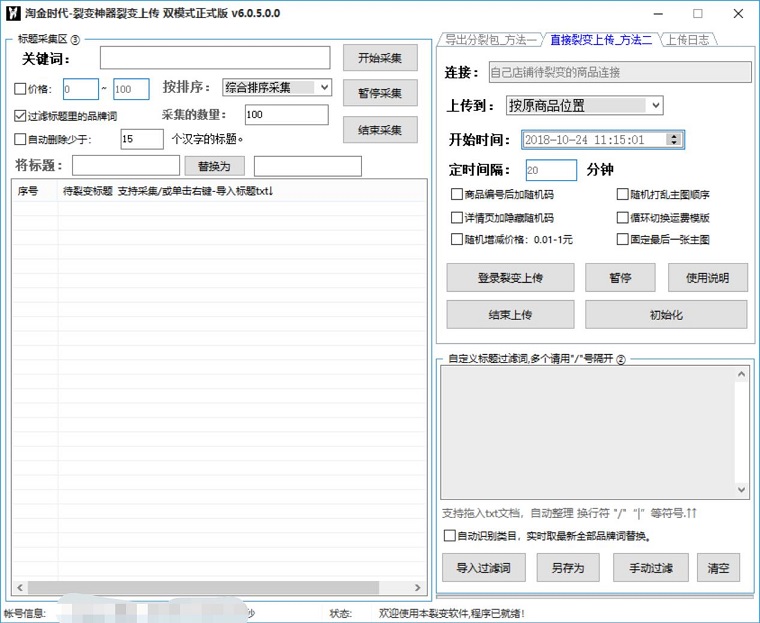Click 结束采集 to stop collection
Viewport: 760px width, 623px height.
click(x=380, y=129)
